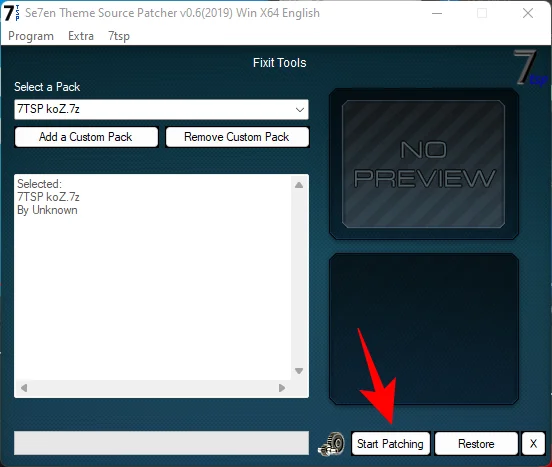This screenshot has width=552, height=467.
Task: Click the scroll down arrow in info box
Action: click(x=299, y=371)
